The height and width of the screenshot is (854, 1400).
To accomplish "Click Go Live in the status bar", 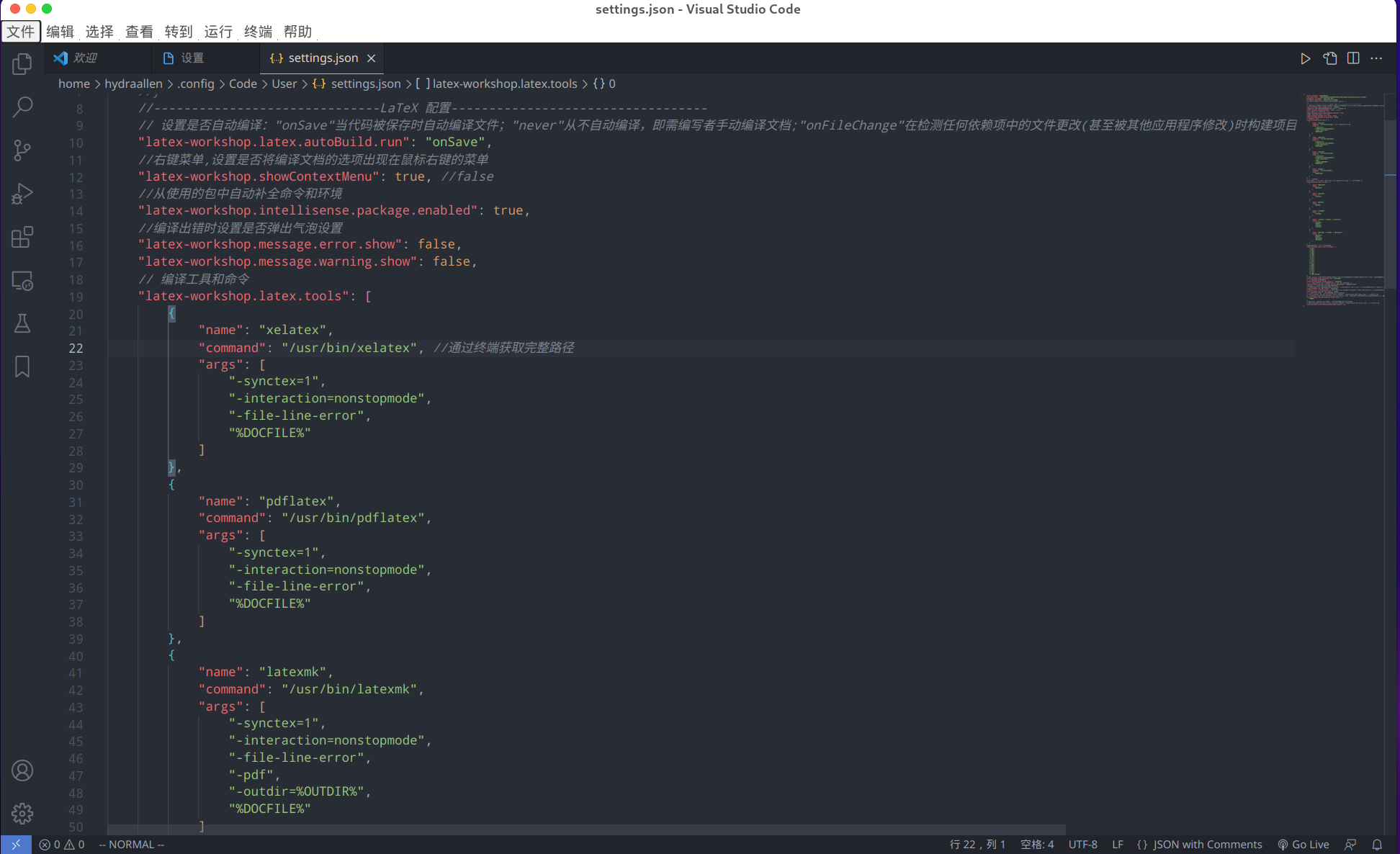I will (1303, 845).
